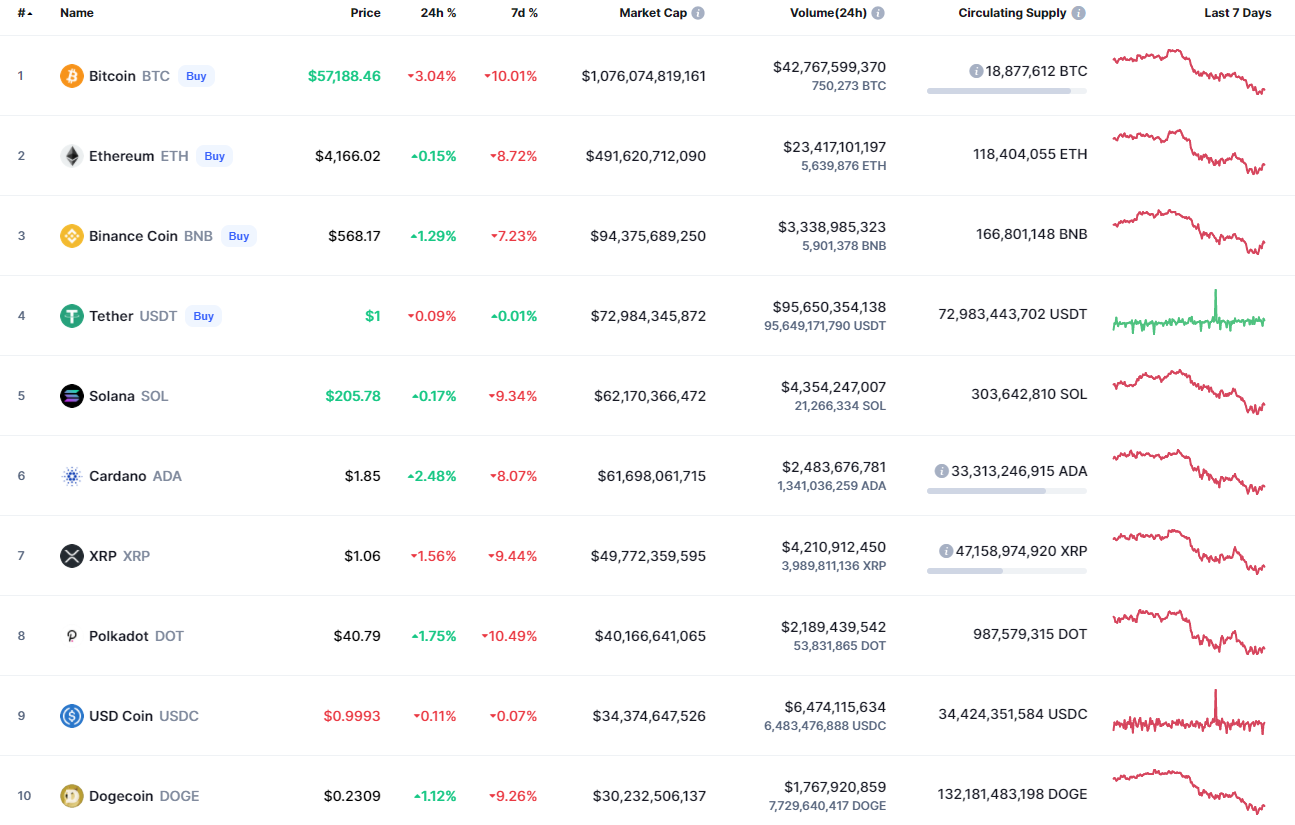This screenshot has height=825, width=1295.
Task: Click the USD Coin logo icon
Action: click(x=72, y=716)
